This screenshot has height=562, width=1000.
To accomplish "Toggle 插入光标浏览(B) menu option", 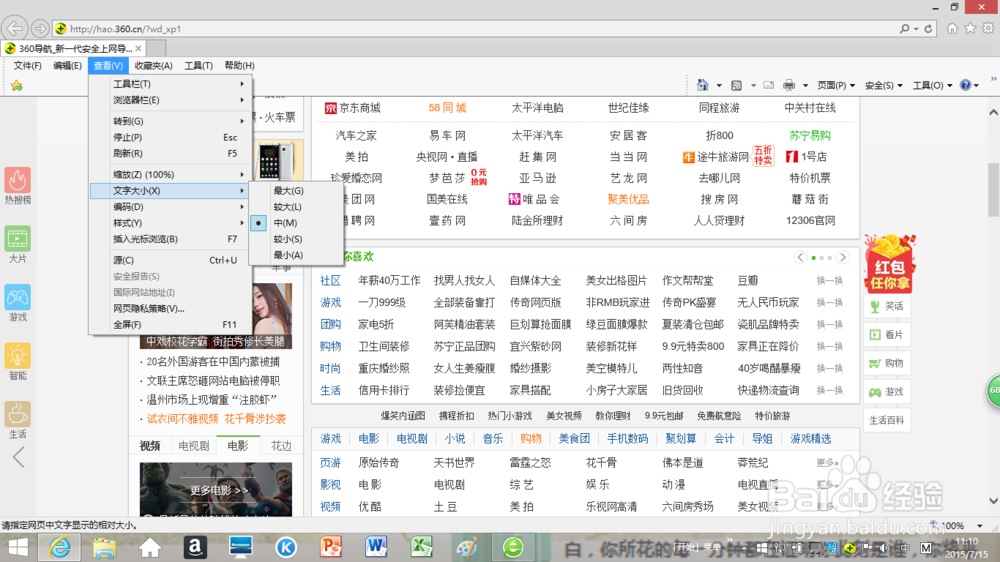I will 170,239.
